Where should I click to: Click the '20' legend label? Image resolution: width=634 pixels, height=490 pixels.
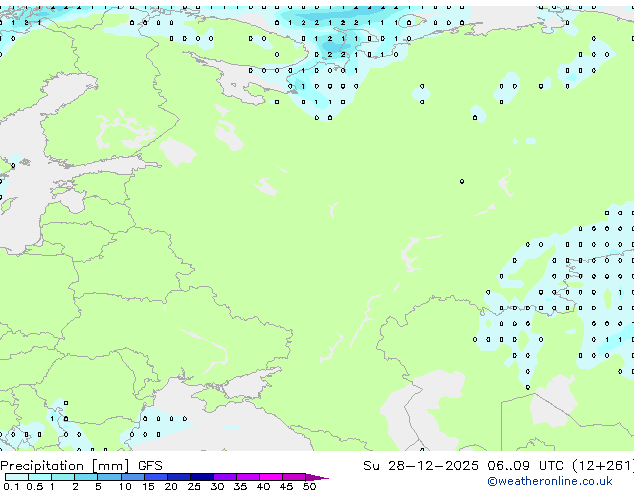[171, 486]
